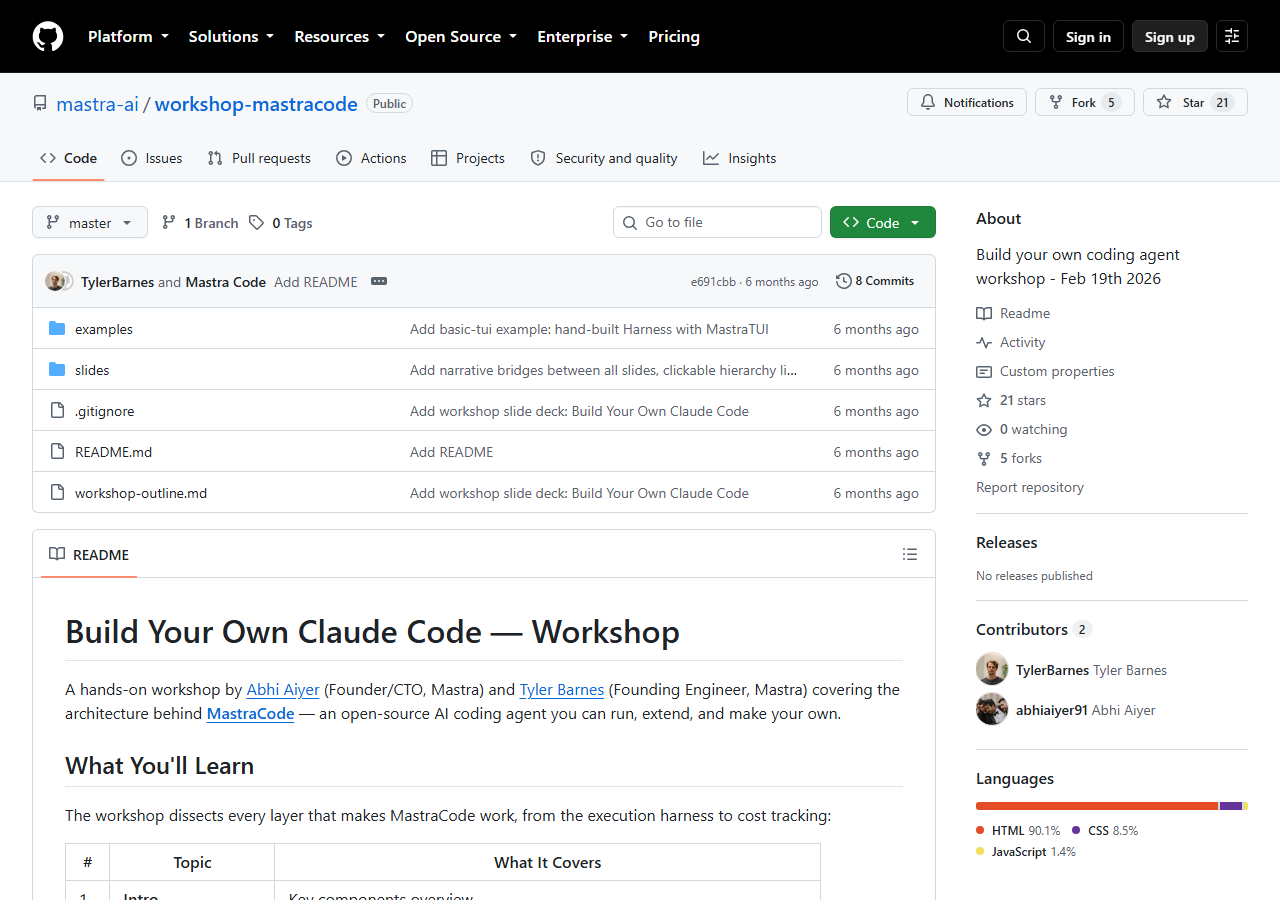Switch to the Issues tab
Viewport: 1280px width, 900px height.
[x=152, y=158]
